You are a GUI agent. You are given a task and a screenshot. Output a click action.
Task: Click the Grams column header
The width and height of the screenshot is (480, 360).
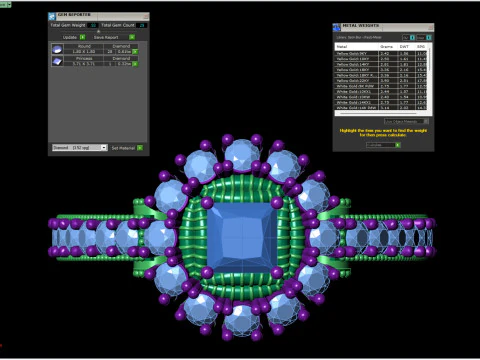(x=388, y=47)
